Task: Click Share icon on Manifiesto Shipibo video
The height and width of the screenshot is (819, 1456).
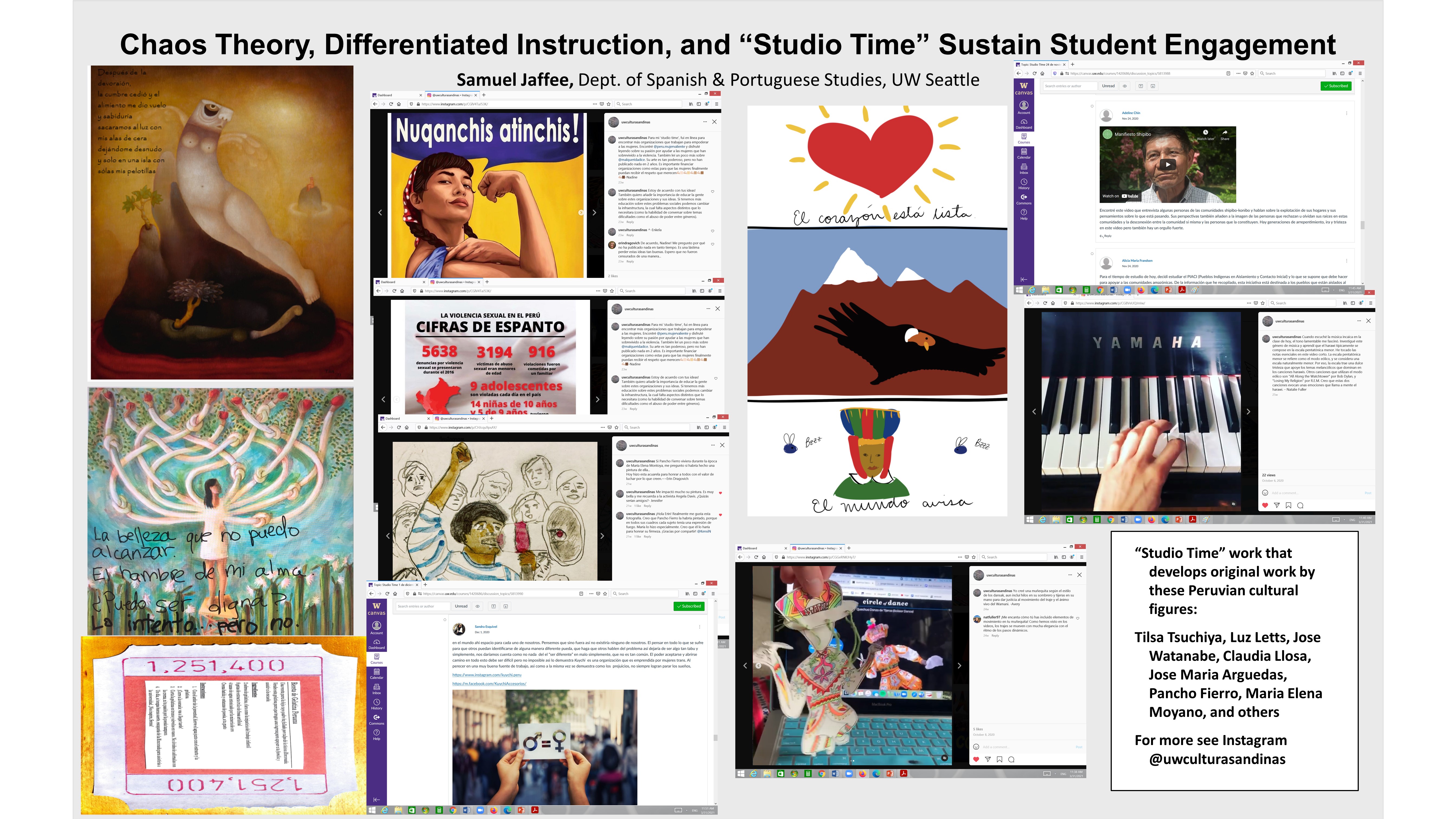Action: point(1224,134)
